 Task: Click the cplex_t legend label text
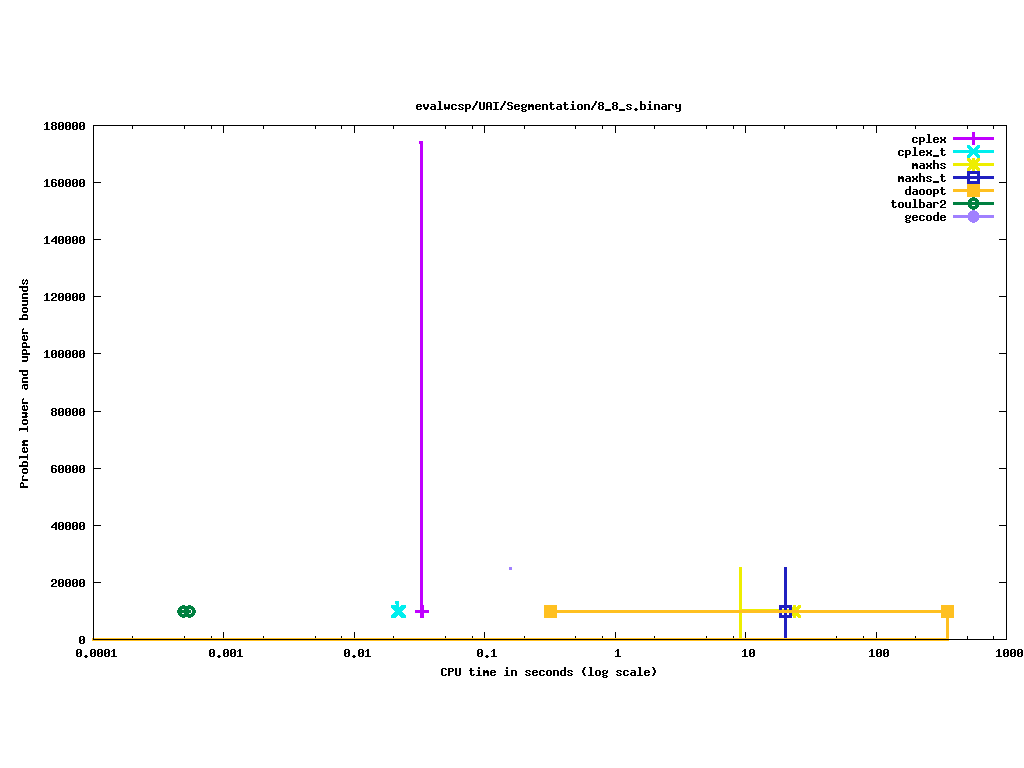(921, 152)
